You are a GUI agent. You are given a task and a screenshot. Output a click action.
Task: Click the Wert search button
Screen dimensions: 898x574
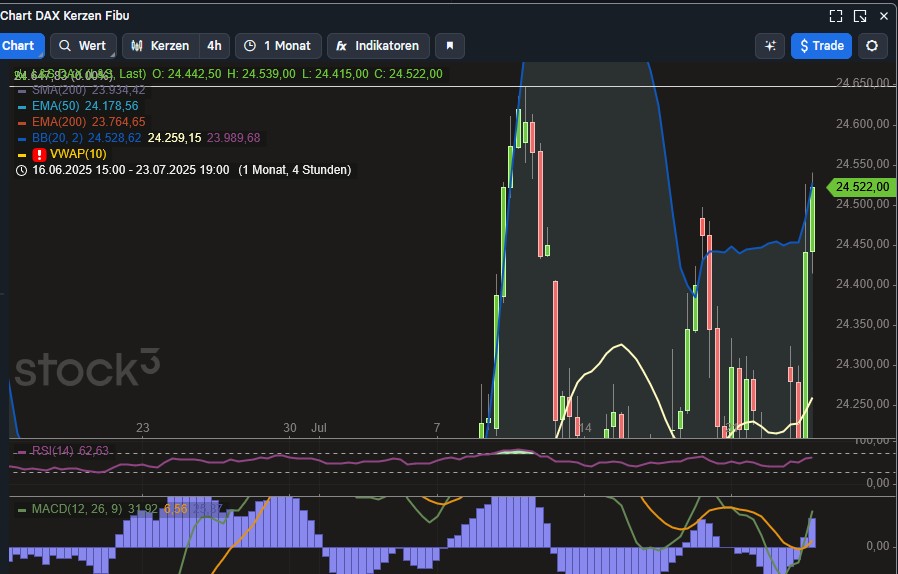click(82, 46)
